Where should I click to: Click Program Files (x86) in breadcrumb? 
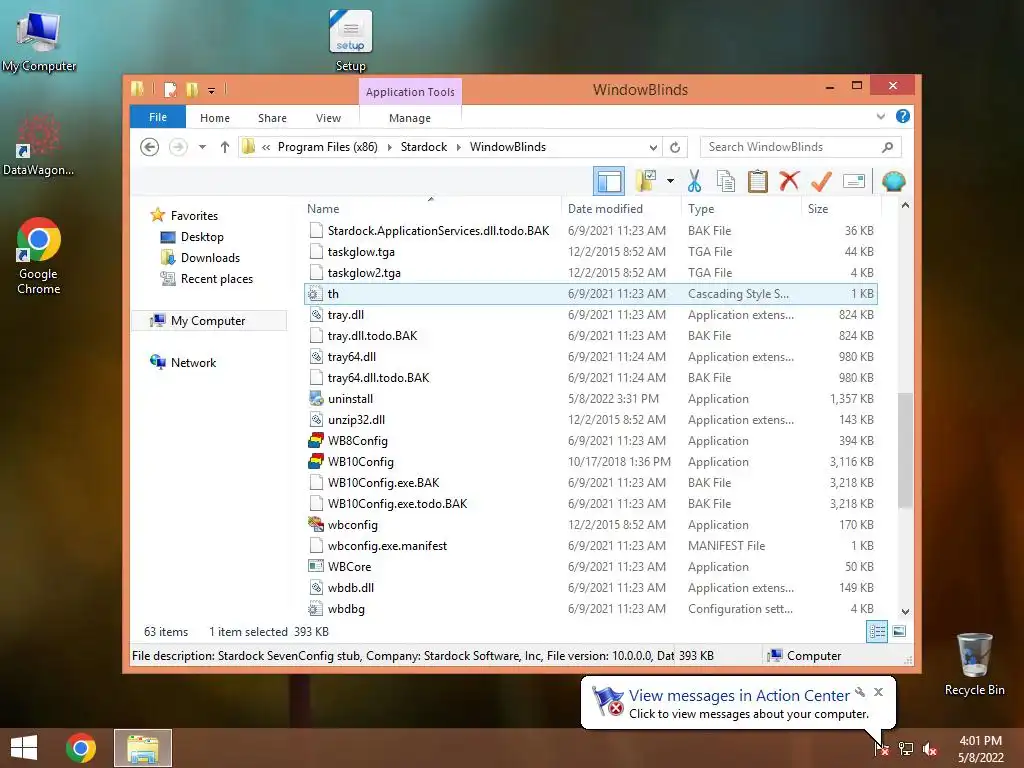coord(327,147)
